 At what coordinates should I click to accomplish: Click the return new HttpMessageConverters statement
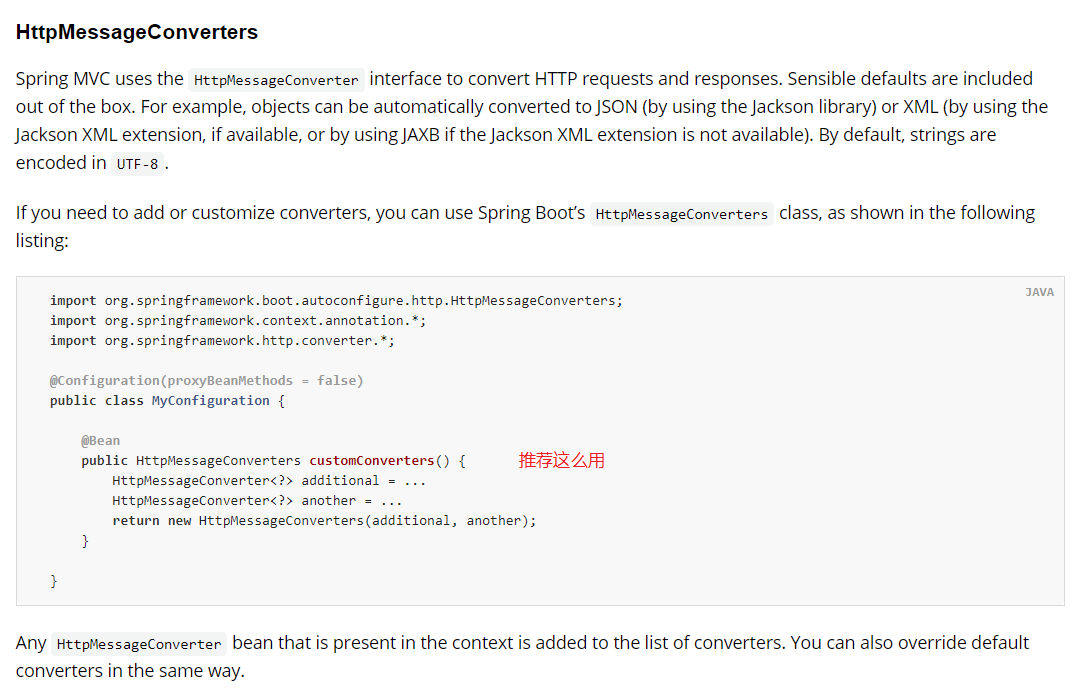pos(324,521)
